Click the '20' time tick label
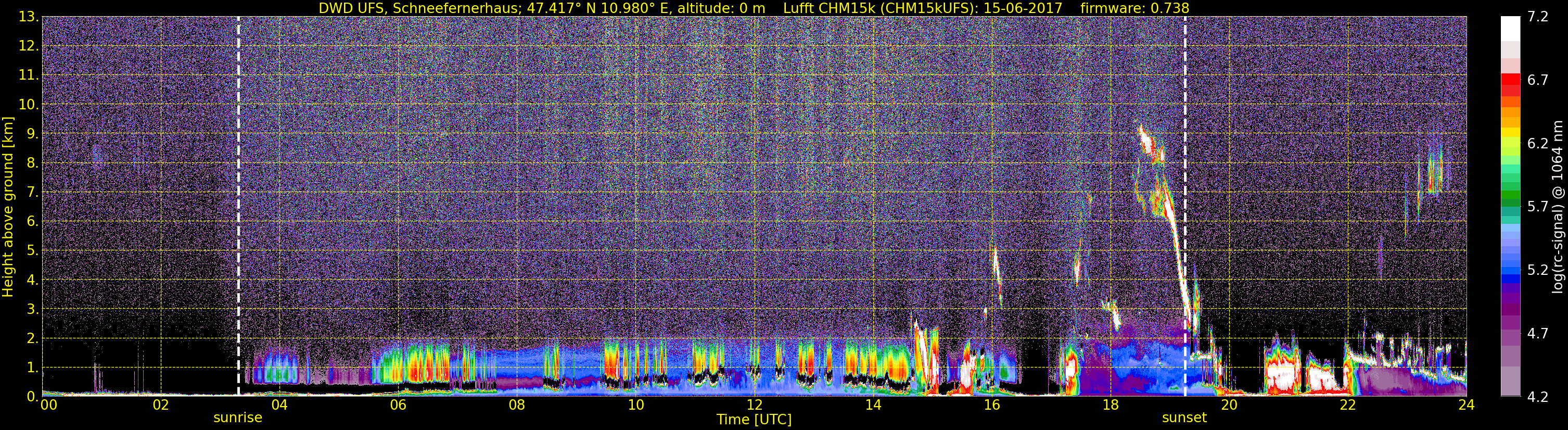This screenshot has height=430, width=1568. 1229,406
